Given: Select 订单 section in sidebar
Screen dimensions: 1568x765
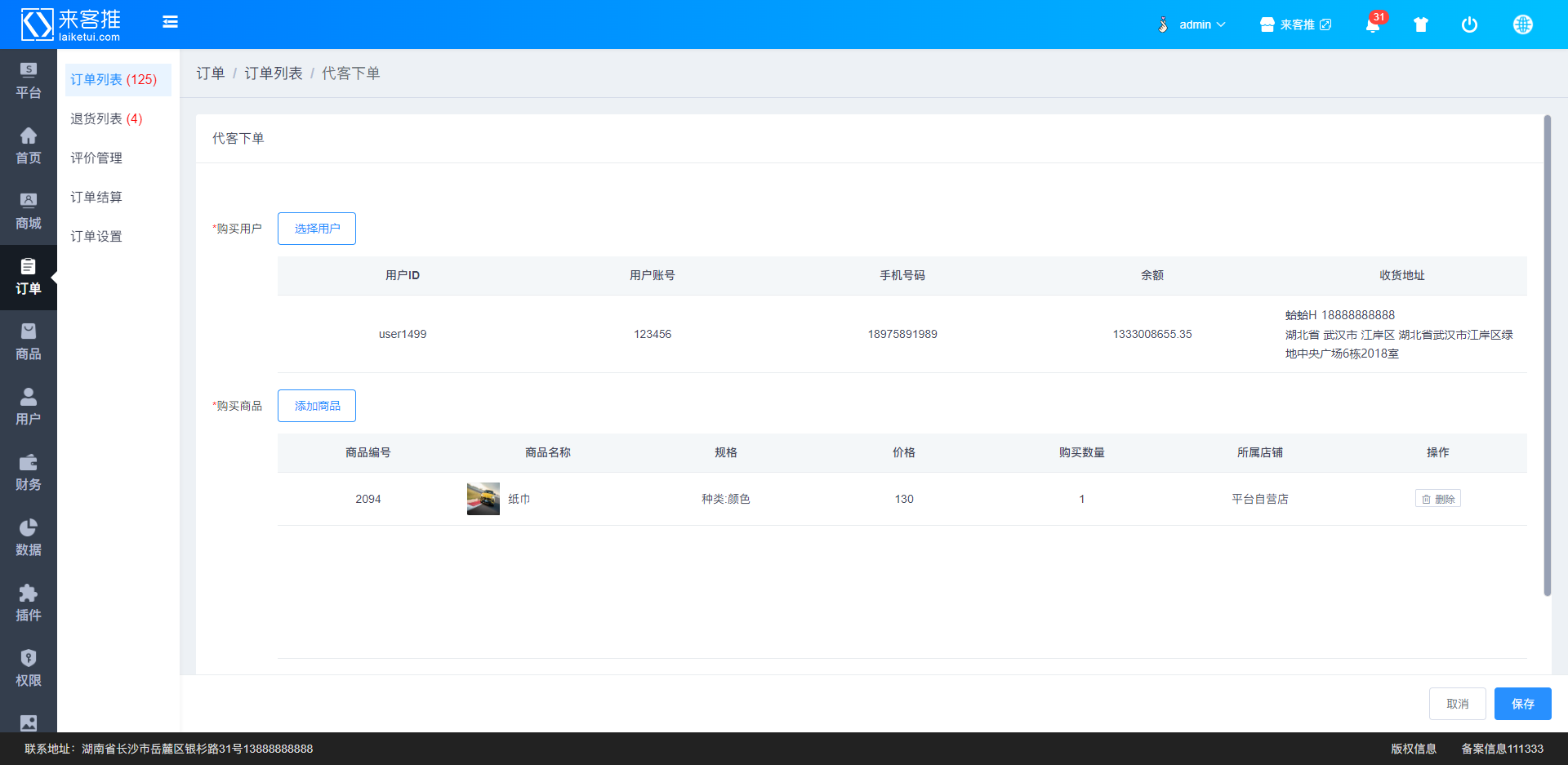Looking at the screenshot, I should [29, 278].
